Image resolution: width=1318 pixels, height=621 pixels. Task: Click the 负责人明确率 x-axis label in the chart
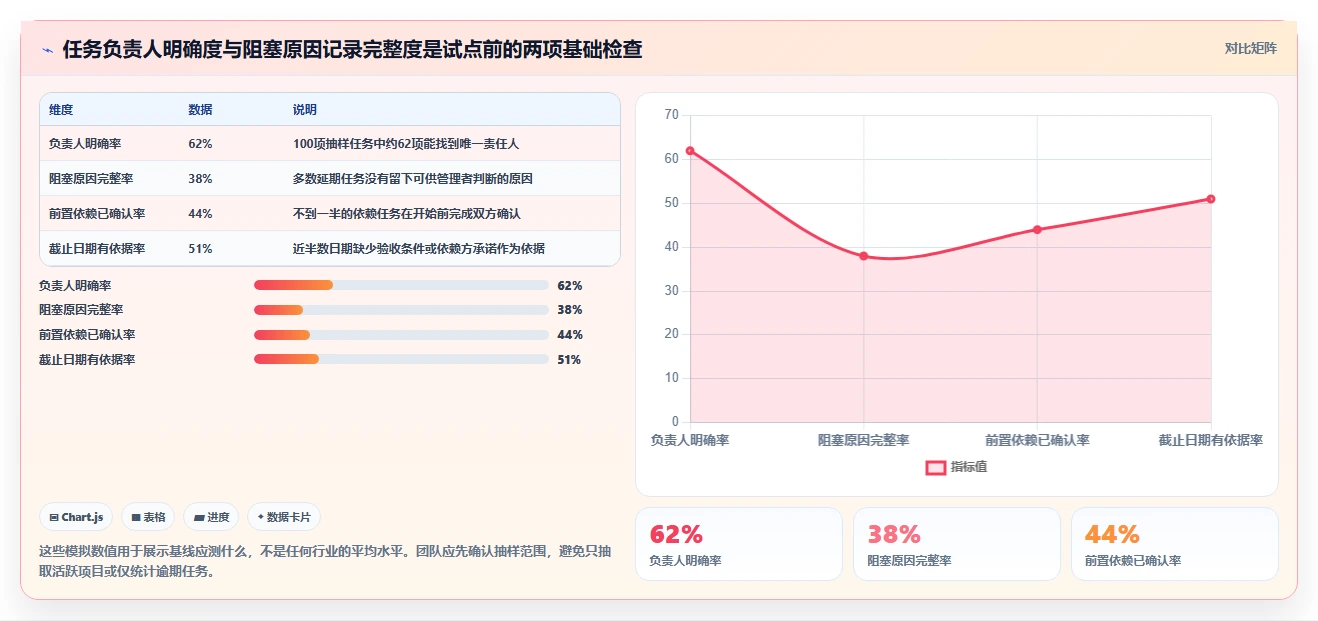point(690,440)
